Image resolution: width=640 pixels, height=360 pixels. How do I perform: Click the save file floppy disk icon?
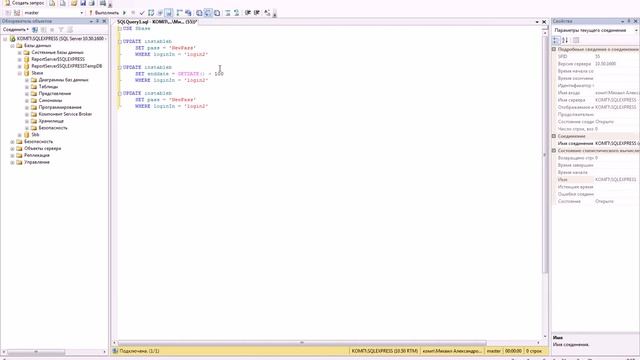pyautogui.click(x=83, y=3)
